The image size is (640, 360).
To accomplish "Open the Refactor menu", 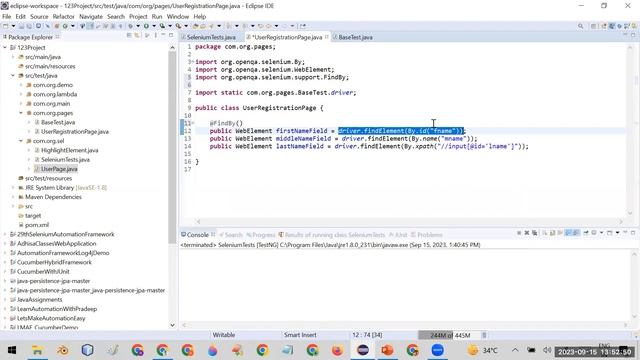I will coord(64,16).
